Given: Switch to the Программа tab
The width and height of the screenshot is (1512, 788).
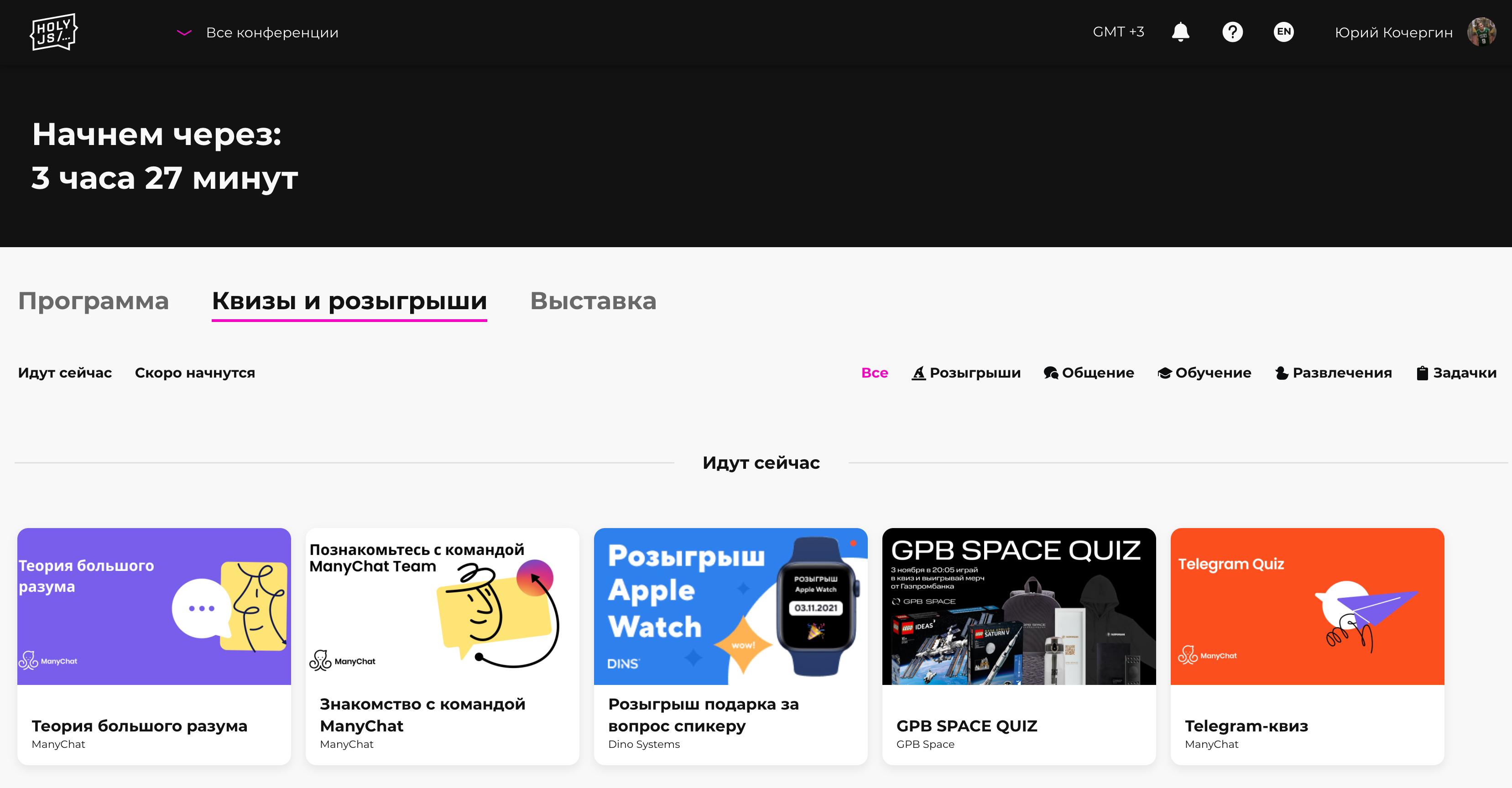Looking at the screenshot, I should (94, 301).
